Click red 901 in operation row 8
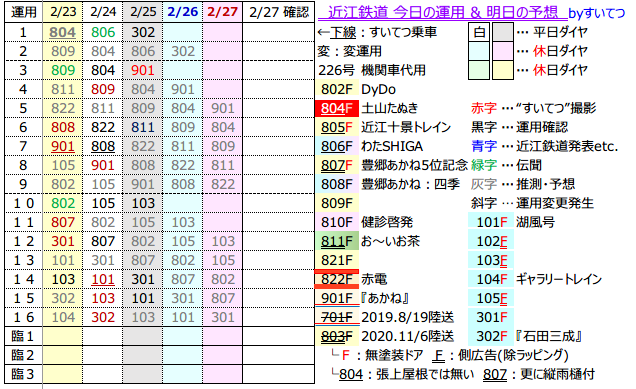The width and height of the screenshot is (636, 389). [103, 165]
